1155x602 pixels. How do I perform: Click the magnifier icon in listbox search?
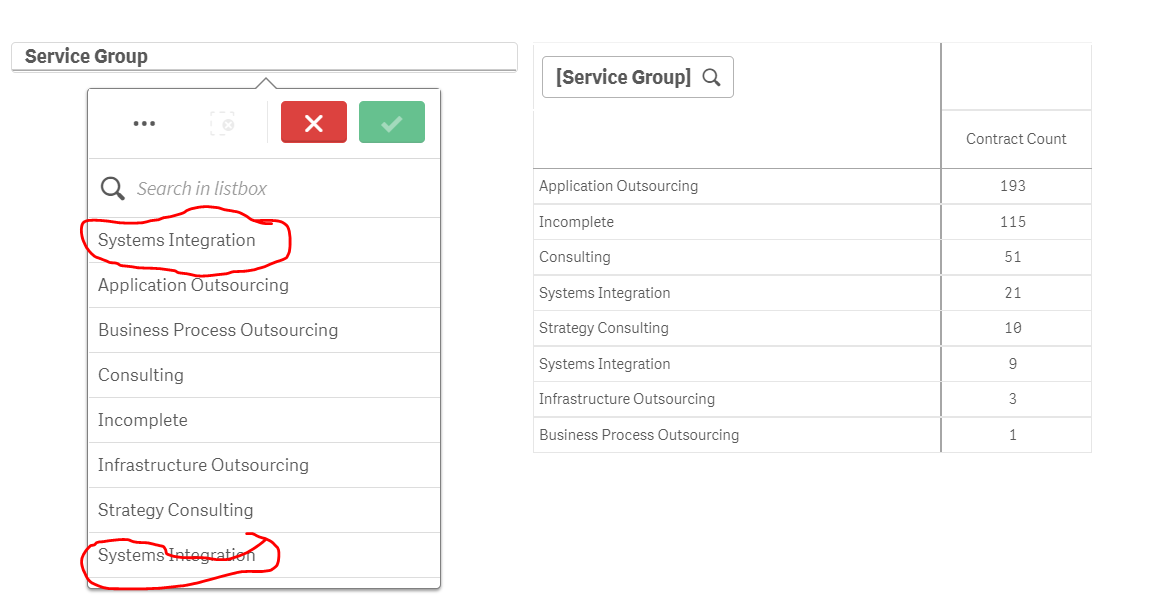tap(113, 188)
